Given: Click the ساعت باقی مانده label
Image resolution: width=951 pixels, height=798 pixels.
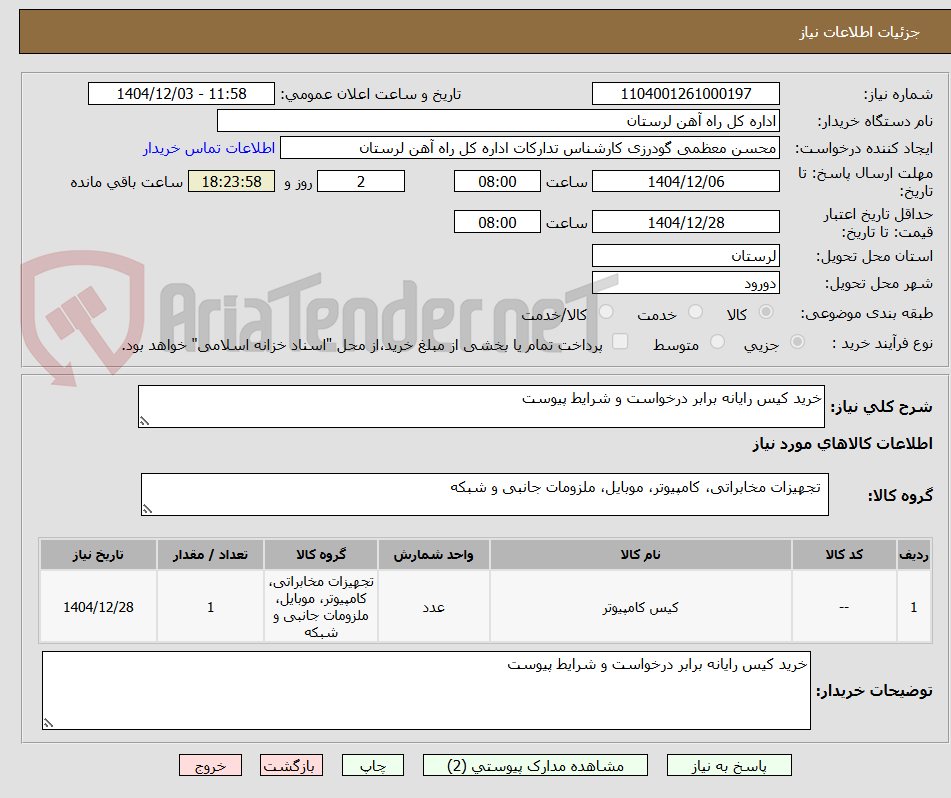Looking at the screenshot, I should 126,182.
